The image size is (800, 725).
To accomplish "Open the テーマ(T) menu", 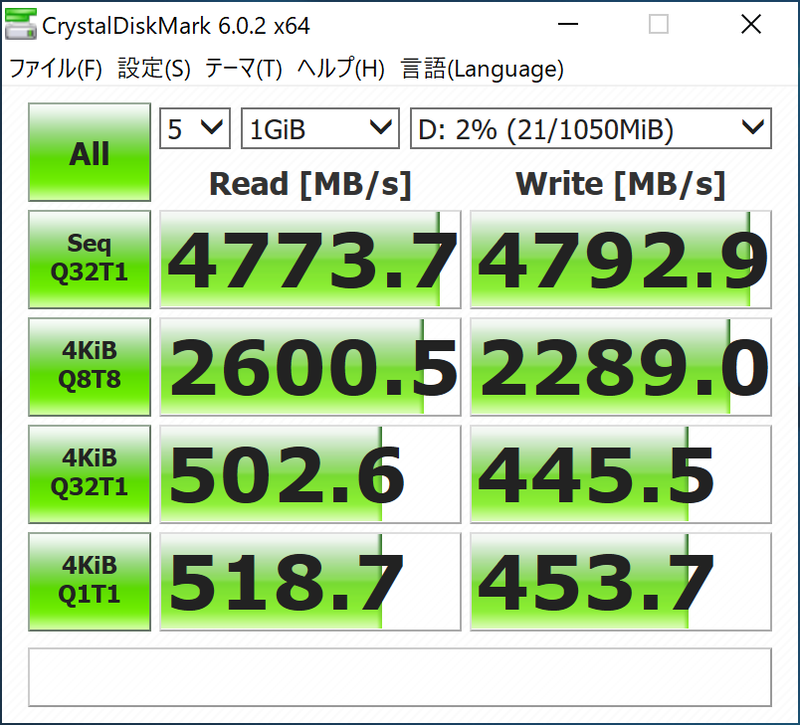I will point(243,69).
